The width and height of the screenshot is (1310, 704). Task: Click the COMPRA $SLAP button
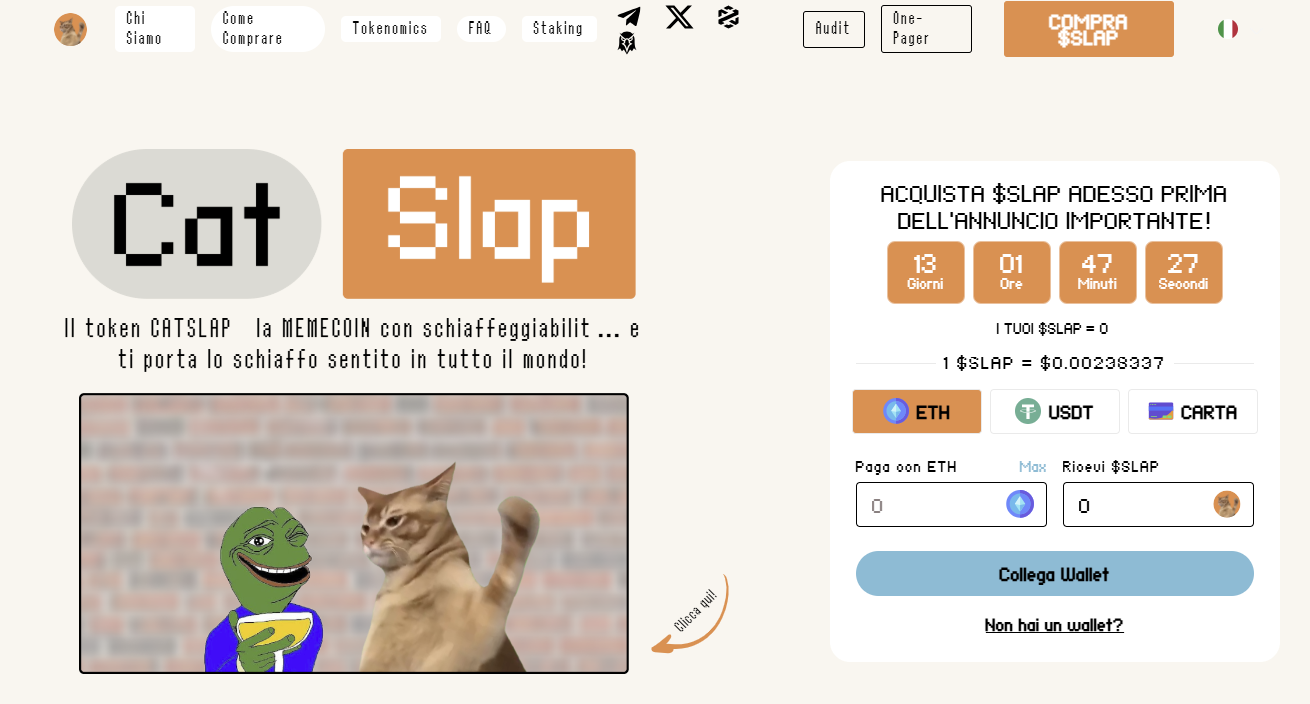tap(1089, 29)
